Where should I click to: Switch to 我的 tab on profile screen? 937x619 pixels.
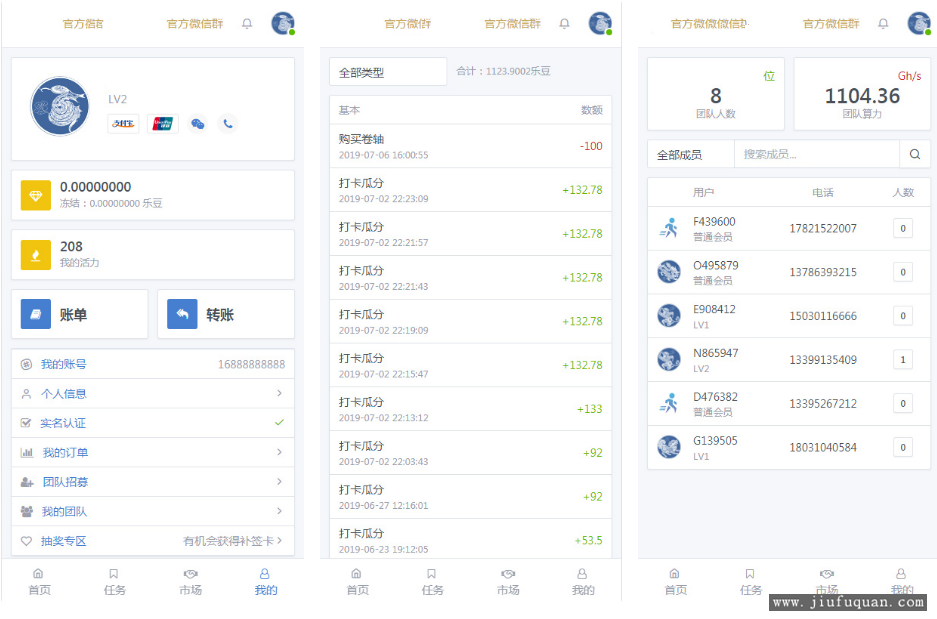coord(265,581)
